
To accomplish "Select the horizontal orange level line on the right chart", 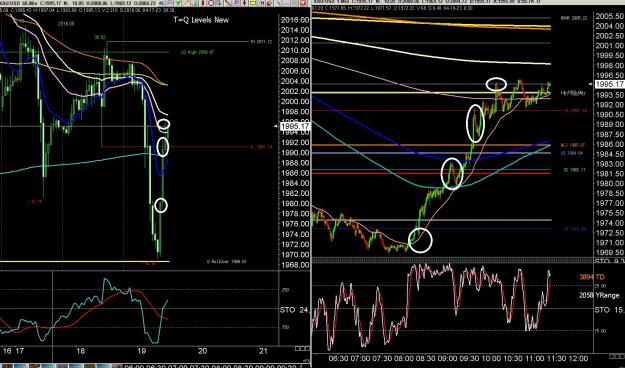I will [x=430, y=145].
